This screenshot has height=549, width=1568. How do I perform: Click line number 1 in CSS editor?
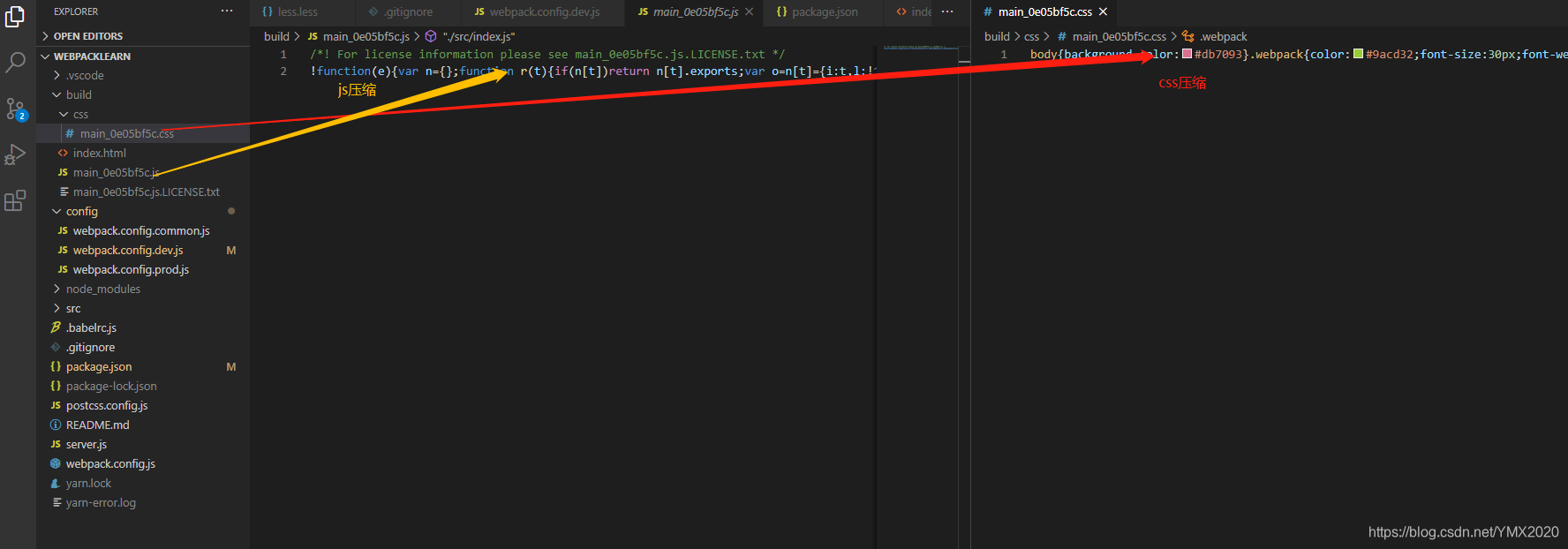tap(1004, 55)
